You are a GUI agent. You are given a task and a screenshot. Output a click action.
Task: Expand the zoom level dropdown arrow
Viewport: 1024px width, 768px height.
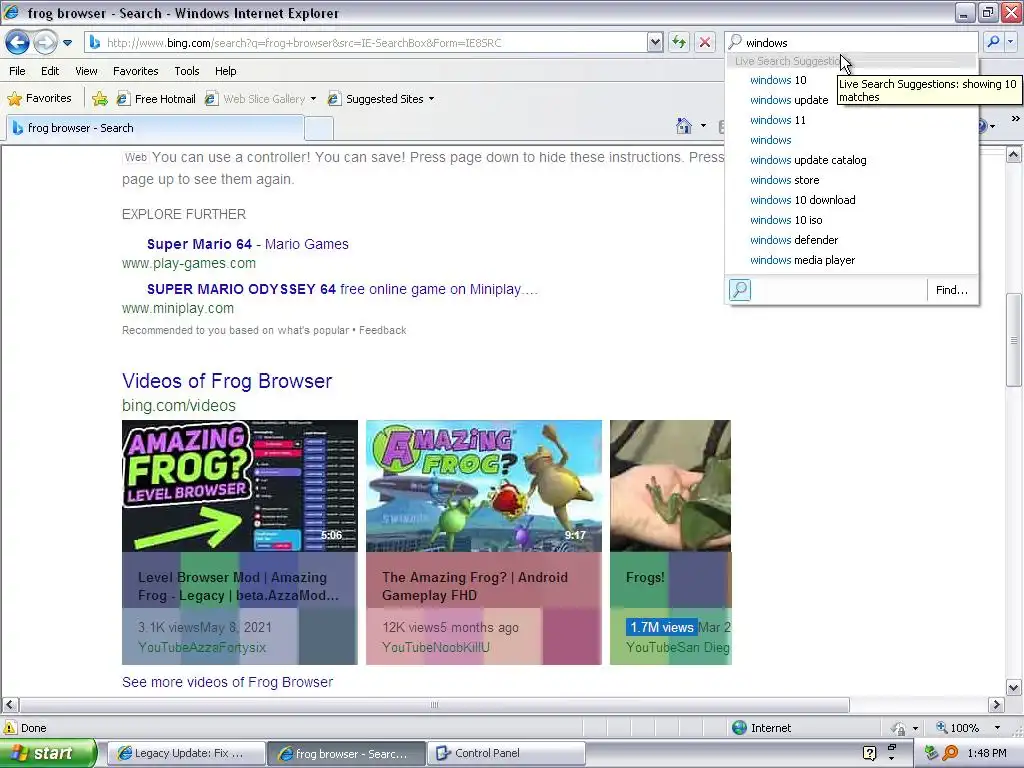(x=997, y=728)
